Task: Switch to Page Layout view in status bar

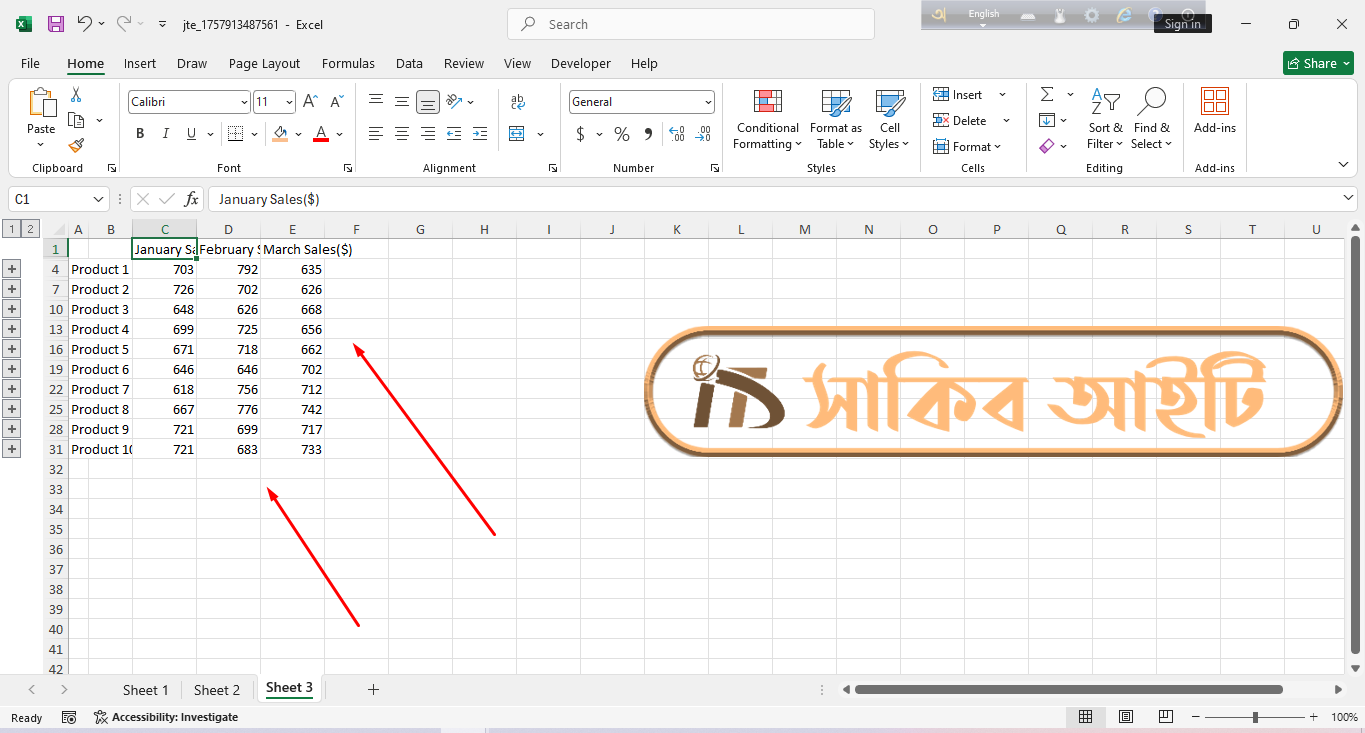Action: click(x=1126, y=717)
